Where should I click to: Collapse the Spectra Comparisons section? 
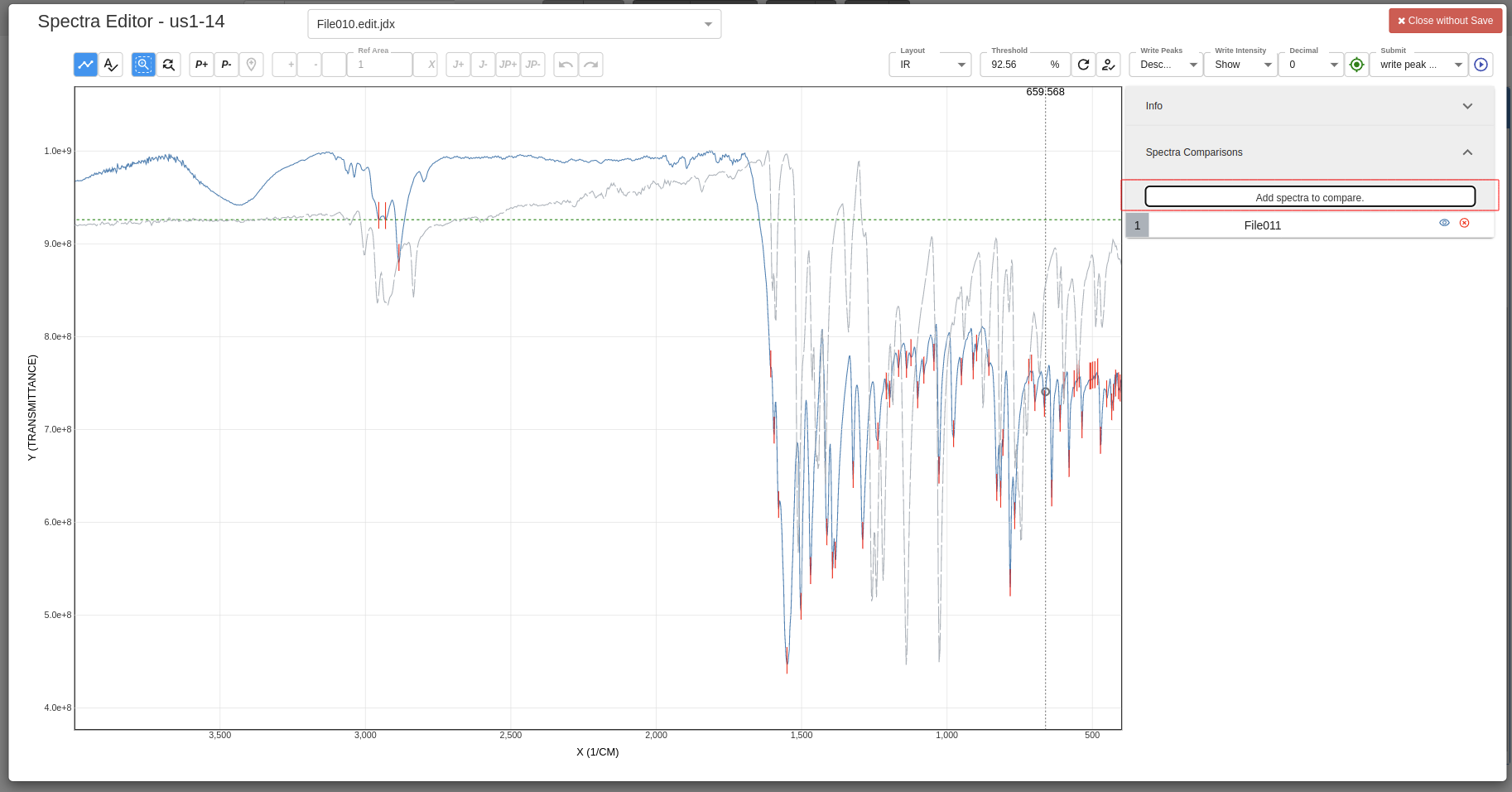point(1467,152)
